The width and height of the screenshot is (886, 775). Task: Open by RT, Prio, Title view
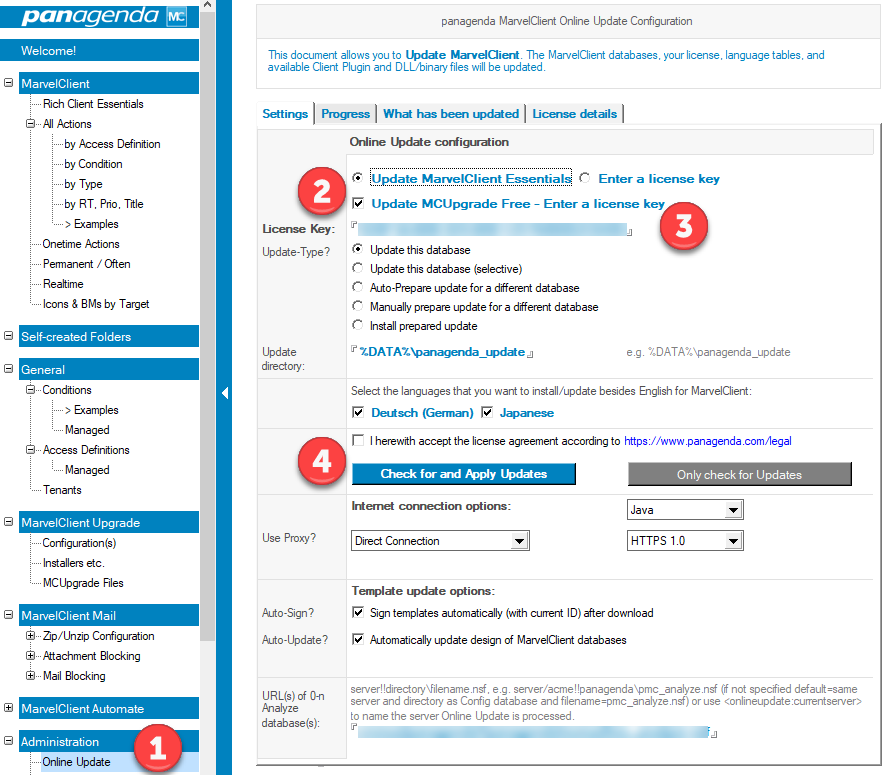104,204
